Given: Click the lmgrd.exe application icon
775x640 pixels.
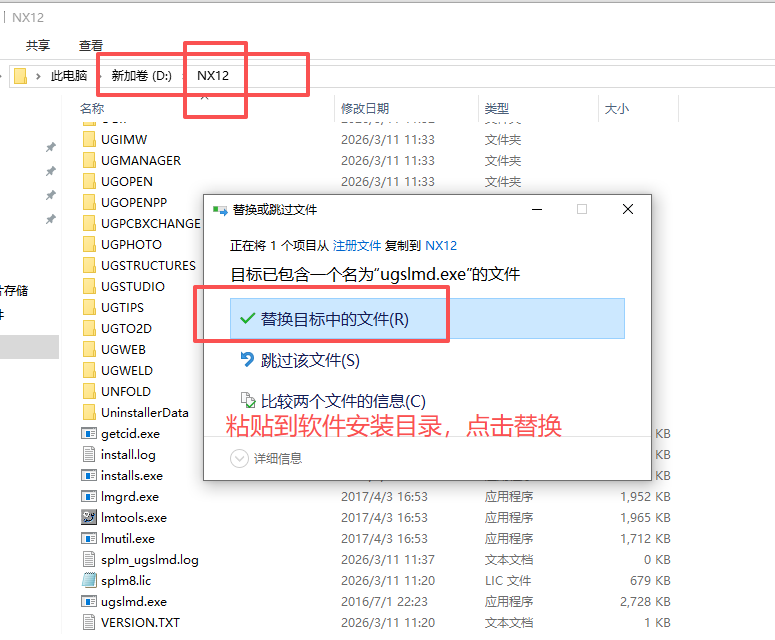Looking at the screenshot, I should tap(89, 497).
